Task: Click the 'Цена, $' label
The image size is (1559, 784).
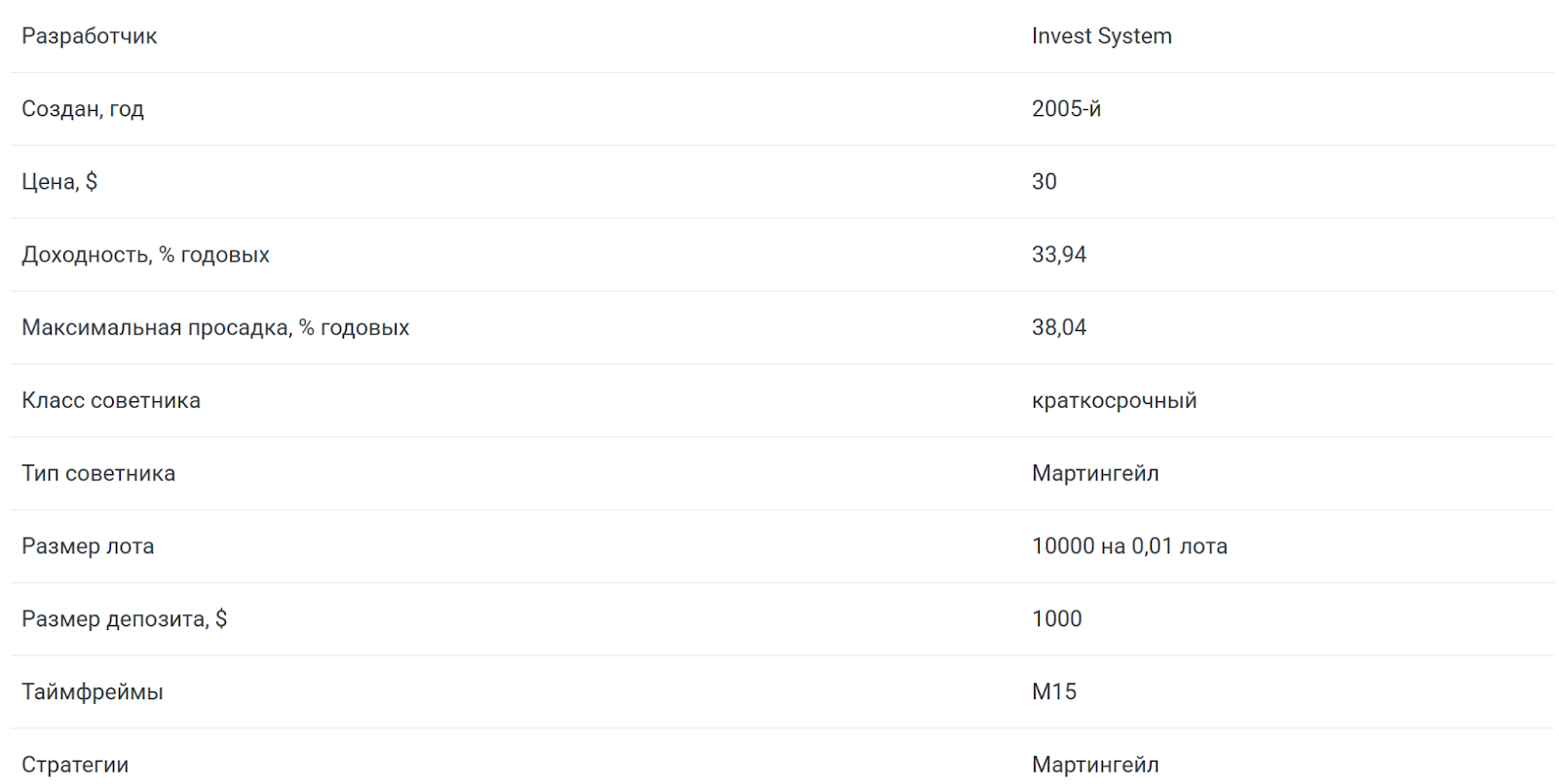Action: (59, 182)
